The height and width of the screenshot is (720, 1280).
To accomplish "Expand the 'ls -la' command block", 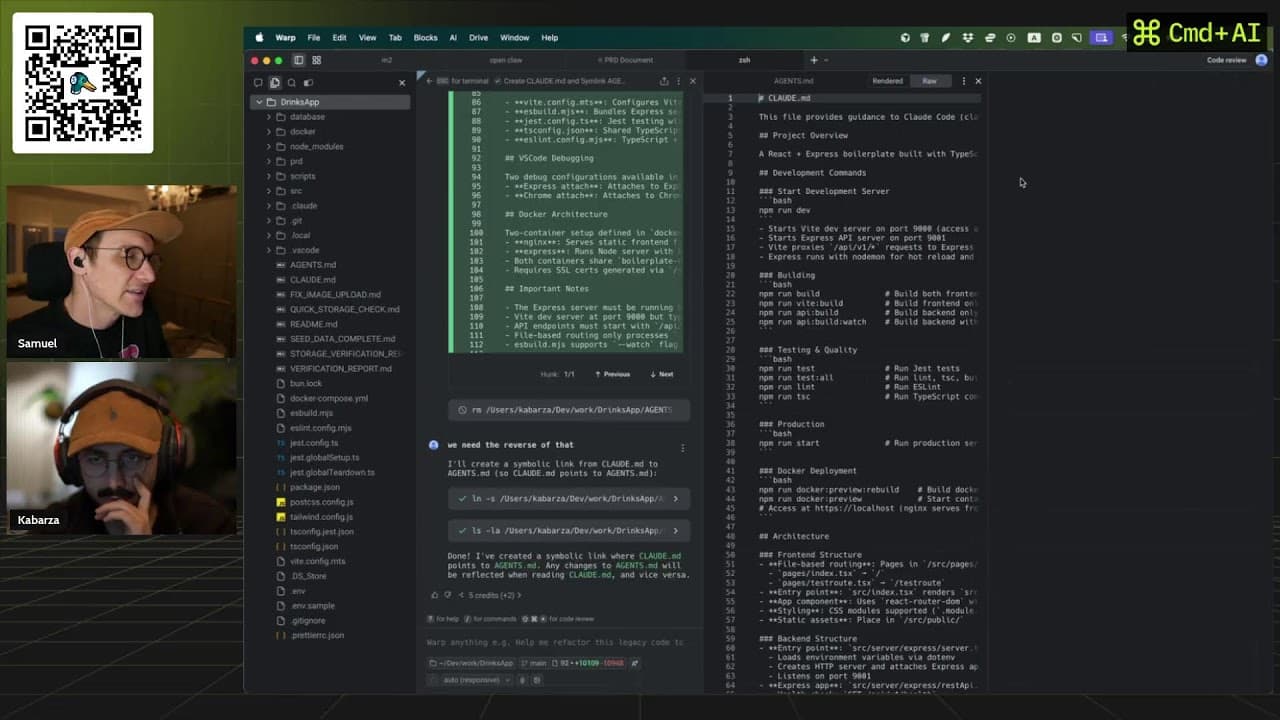I will pos(675,531).
